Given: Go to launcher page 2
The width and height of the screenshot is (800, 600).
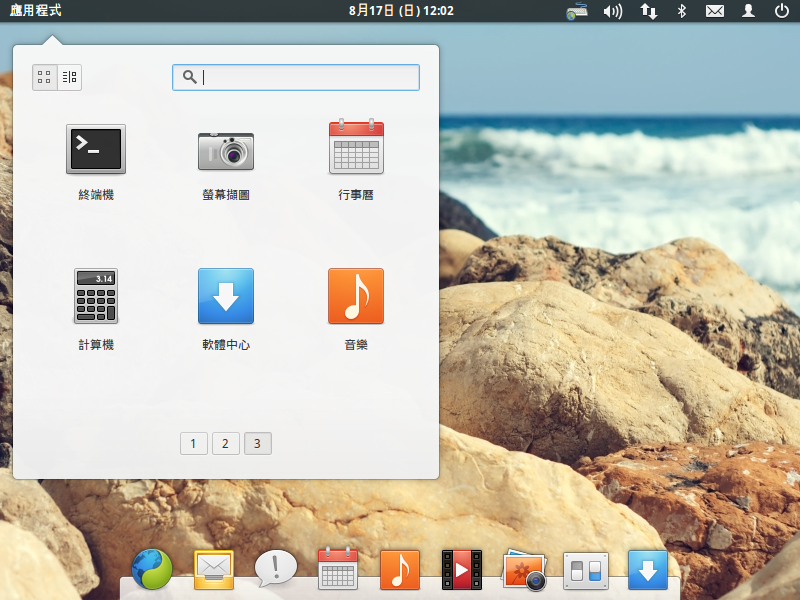Looking at the screenshot, I should pyautogui.click(x=226, y=443).
